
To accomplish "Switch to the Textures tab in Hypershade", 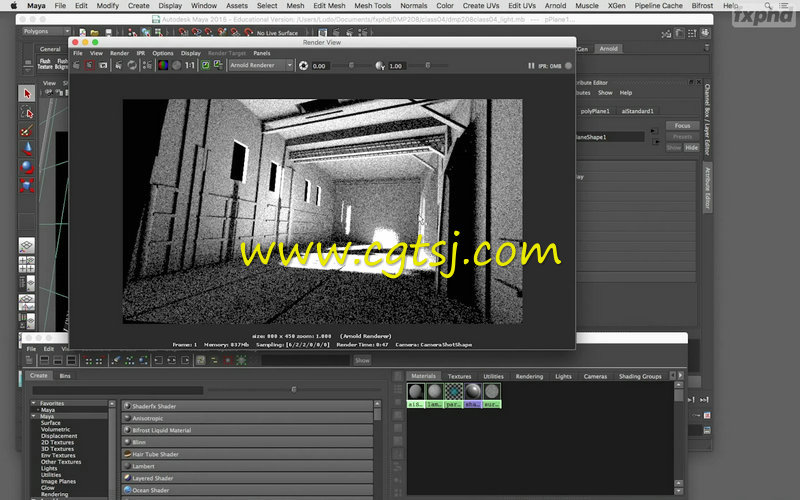I will click(459, 376).
